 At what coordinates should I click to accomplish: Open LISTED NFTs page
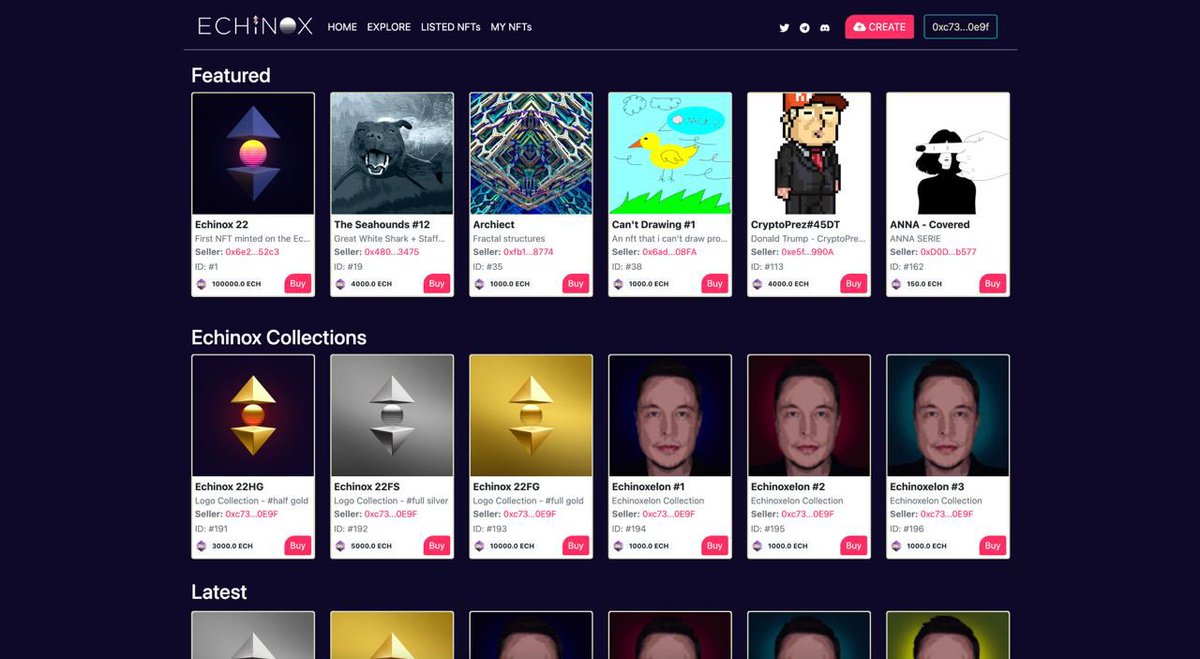pyautogui.click(x=451, y=27)
